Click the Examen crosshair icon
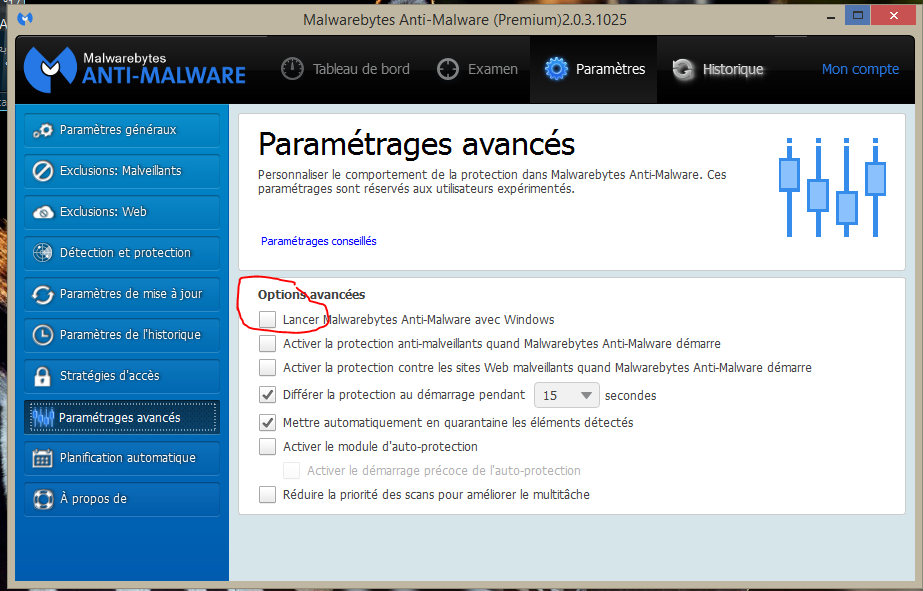The height and width of the screenshot is (591, 923). pos(448,69)
